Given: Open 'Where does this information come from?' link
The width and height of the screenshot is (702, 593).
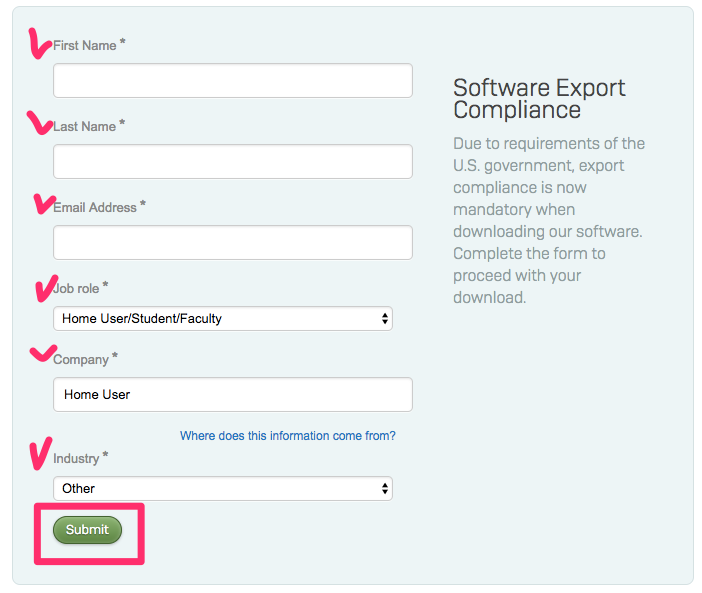Looking at the screenshot, I should click(x=288, y=435).
